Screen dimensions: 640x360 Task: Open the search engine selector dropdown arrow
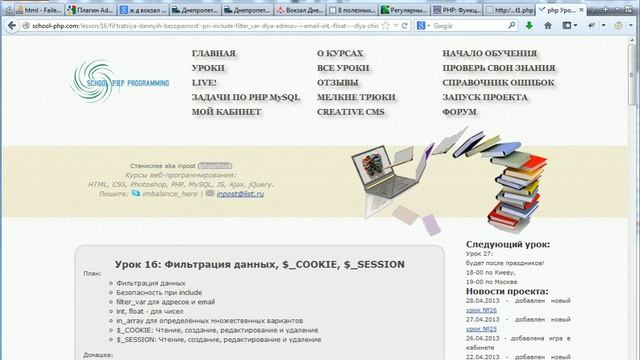(x=429, y=26)
